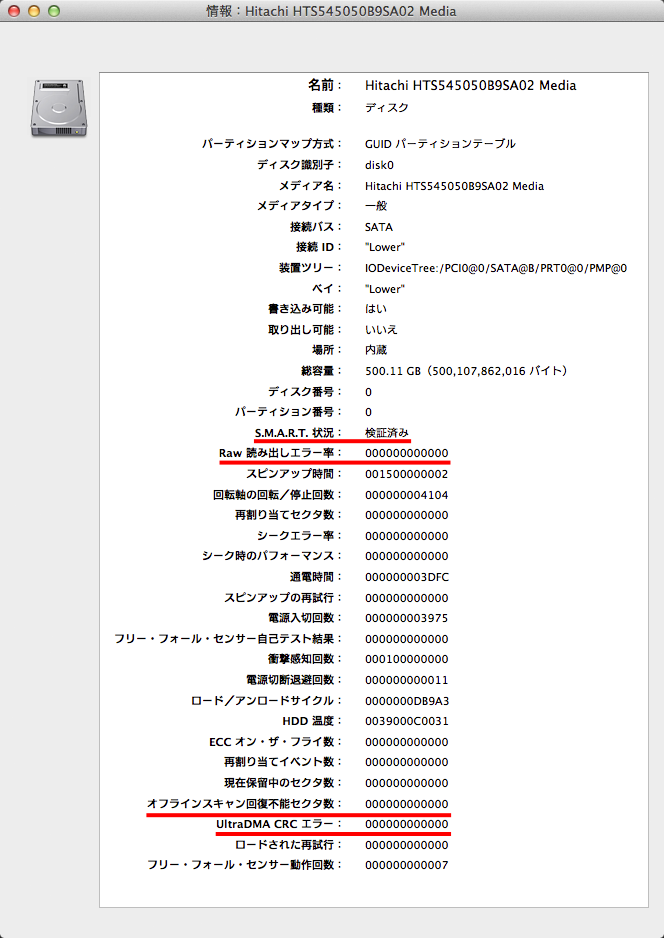The image size is (664, 938).
Task: Click フリー・フォール・センサー動作回数 label
Action: [x=244, y=865]
